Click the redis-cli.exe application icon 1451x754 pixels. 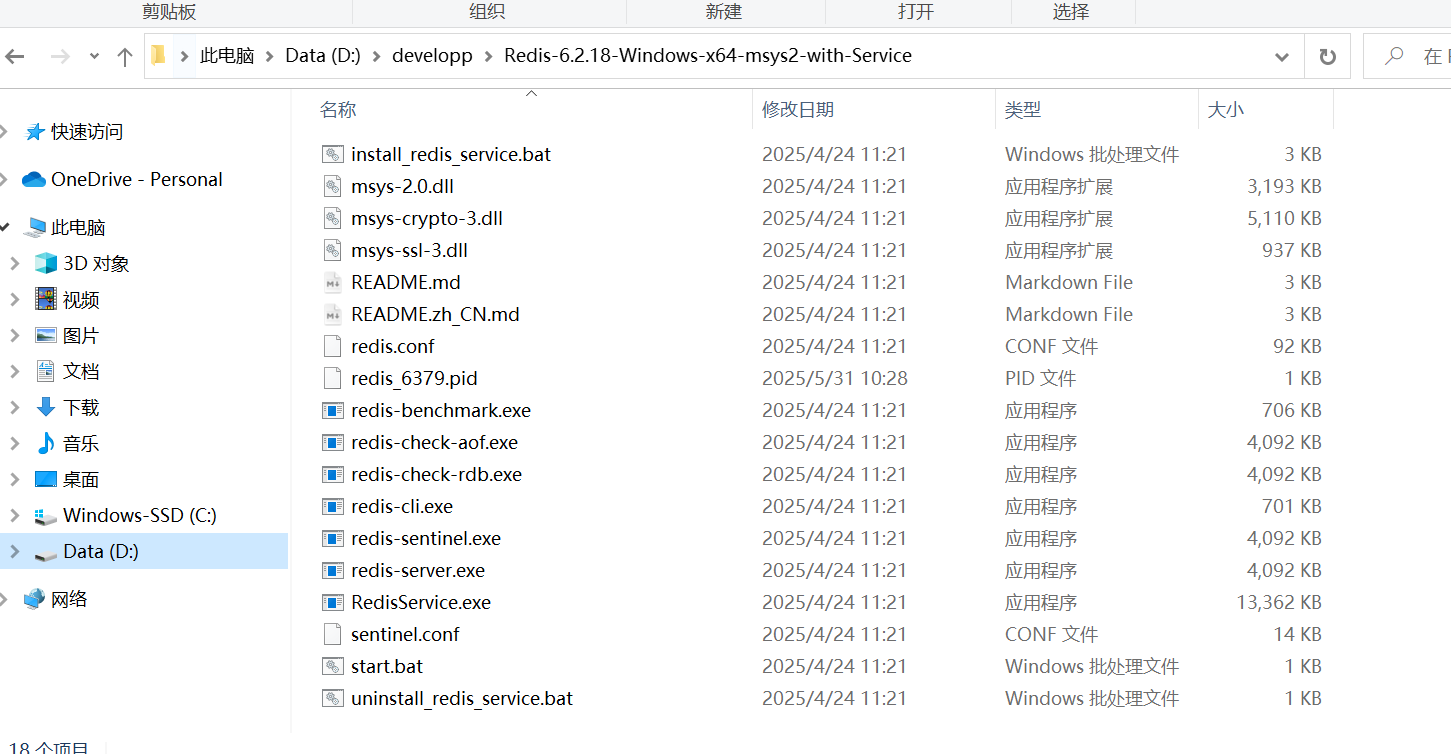click(332, 506)
